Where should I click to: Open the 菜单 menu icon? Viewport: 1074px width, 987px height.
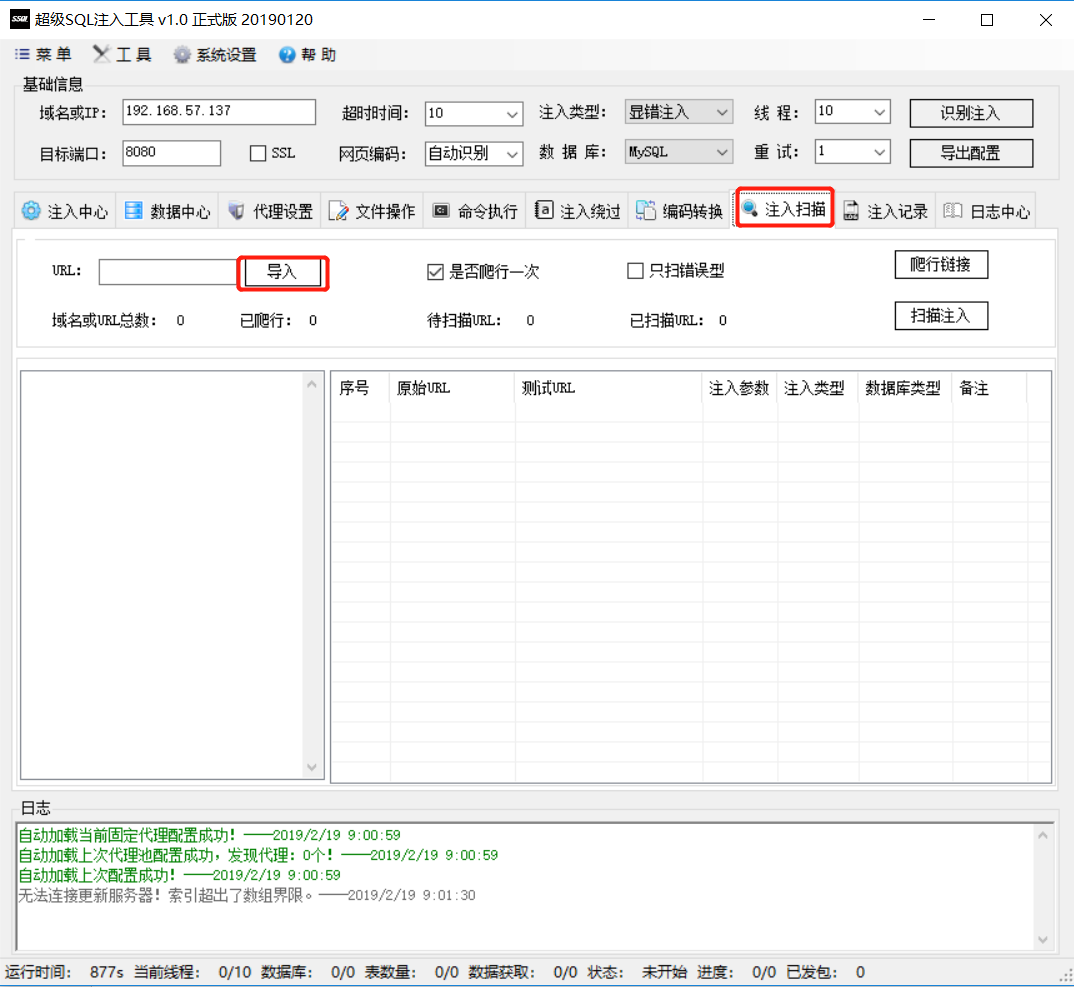[x=23, y=54]
